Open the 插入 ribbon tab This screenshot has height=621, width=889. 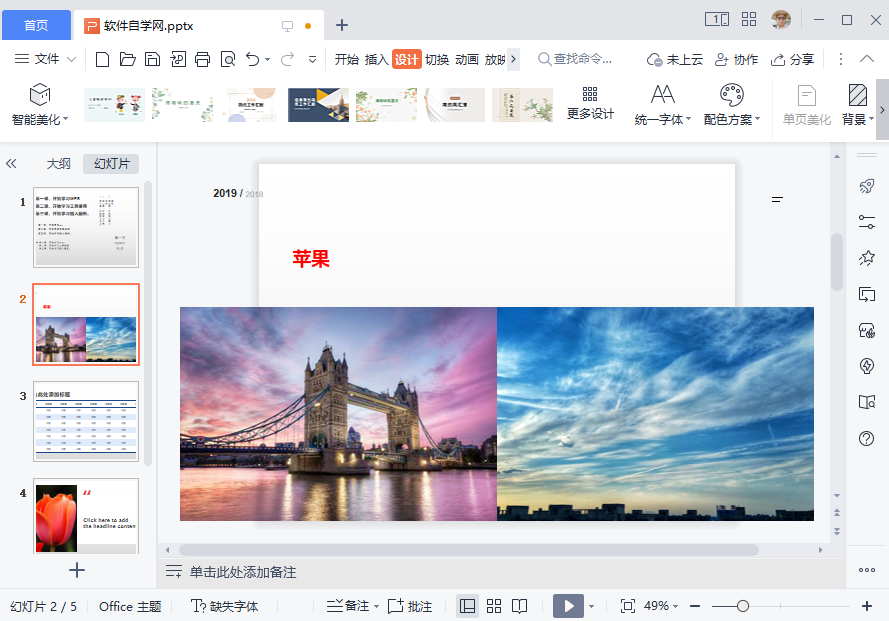(376, 59)
